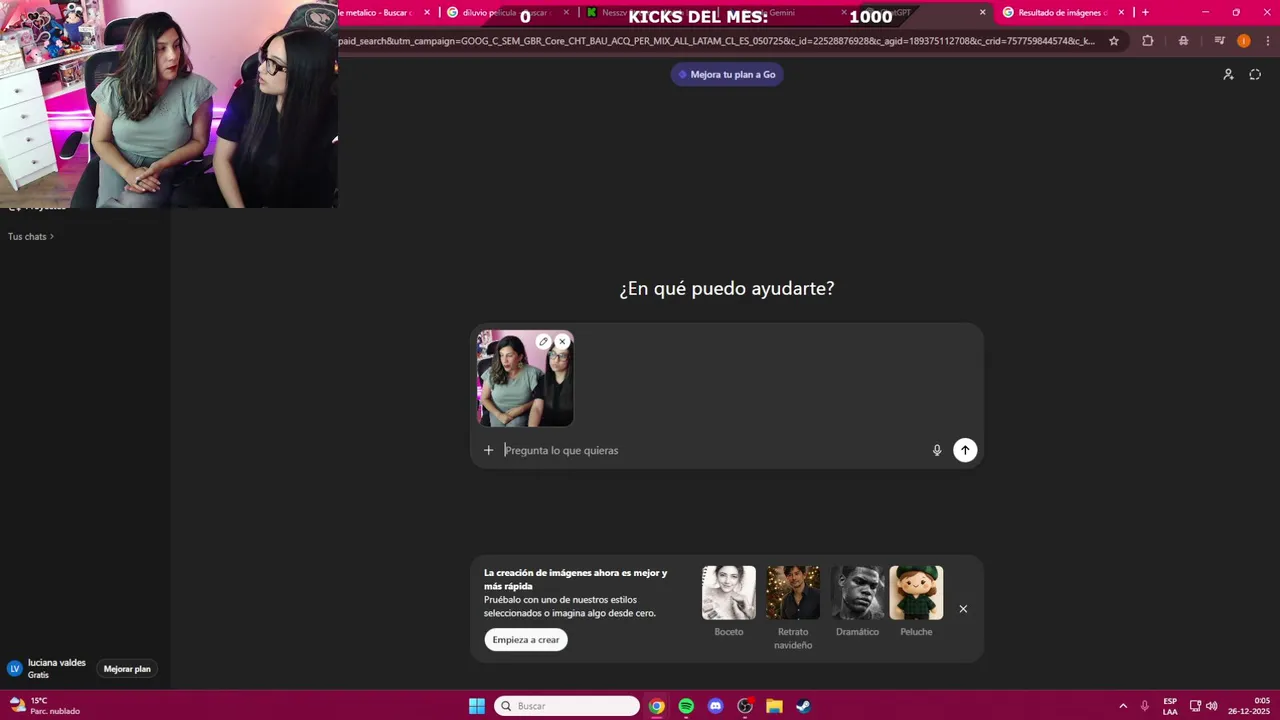Open the plus attachment menu in the prompt box
The height and width of the screenshot is (720, 1280).
click(488, 450)
